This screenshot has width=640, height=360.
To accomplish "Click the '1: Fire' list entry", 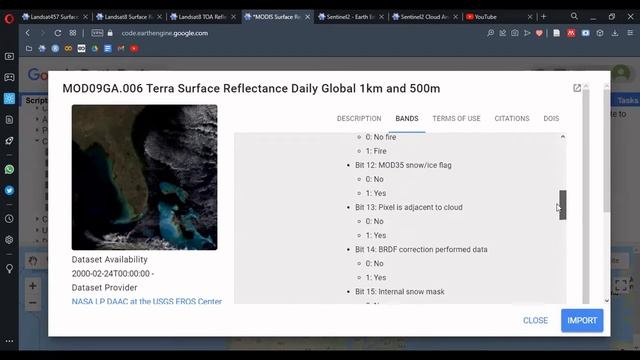I will [x=376, y=151].
